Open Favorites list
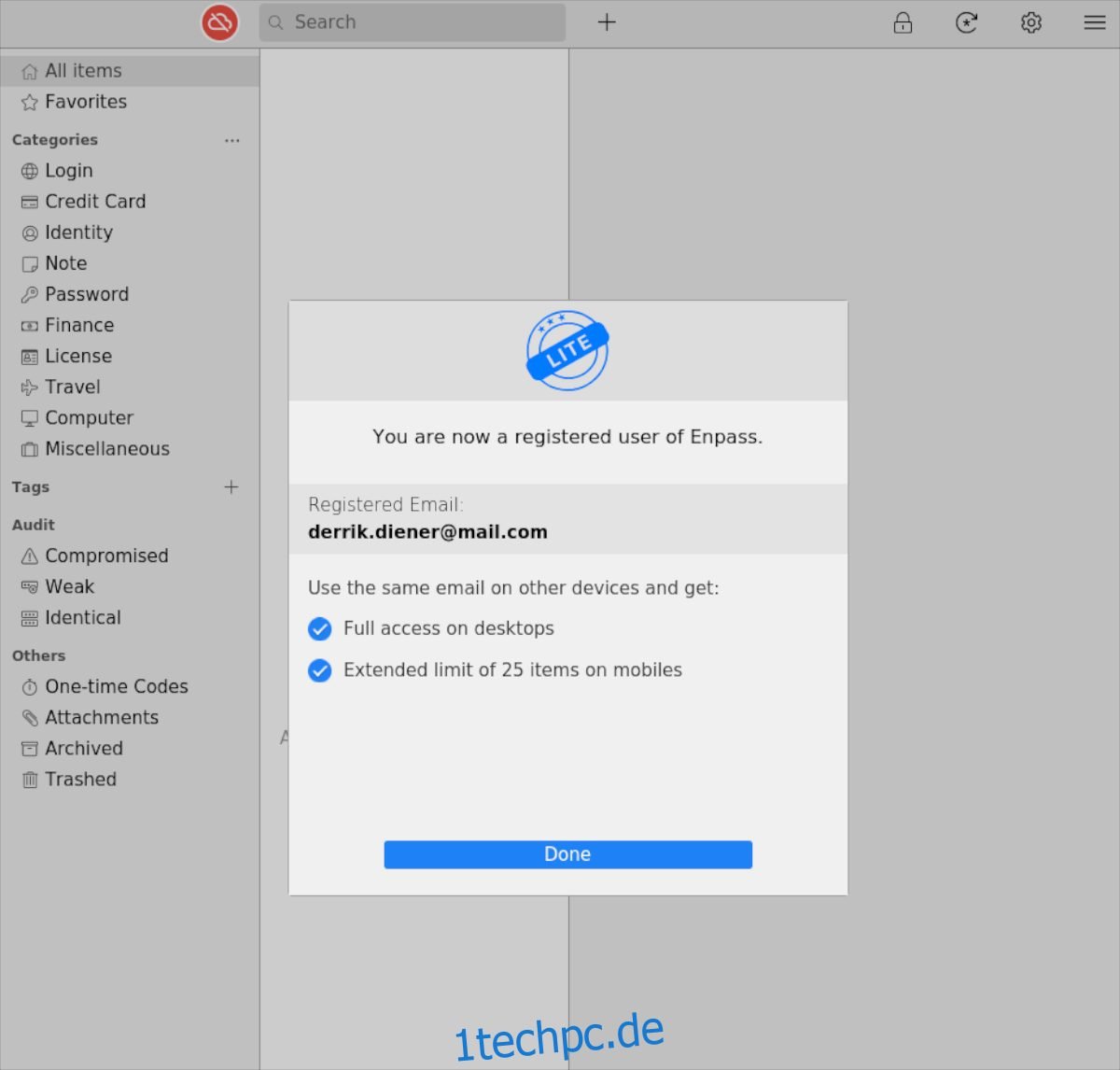This screenshot has width=1120, height=1070. (x=130, y=102)
